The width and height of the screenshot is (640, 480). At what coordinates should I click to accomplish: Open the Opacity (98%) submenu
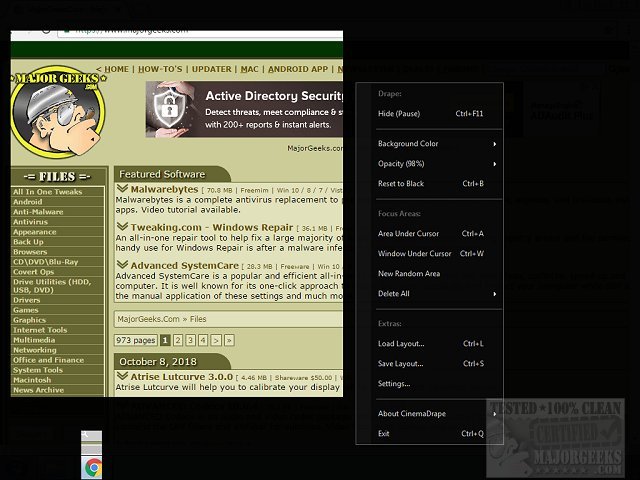point(439,164)
